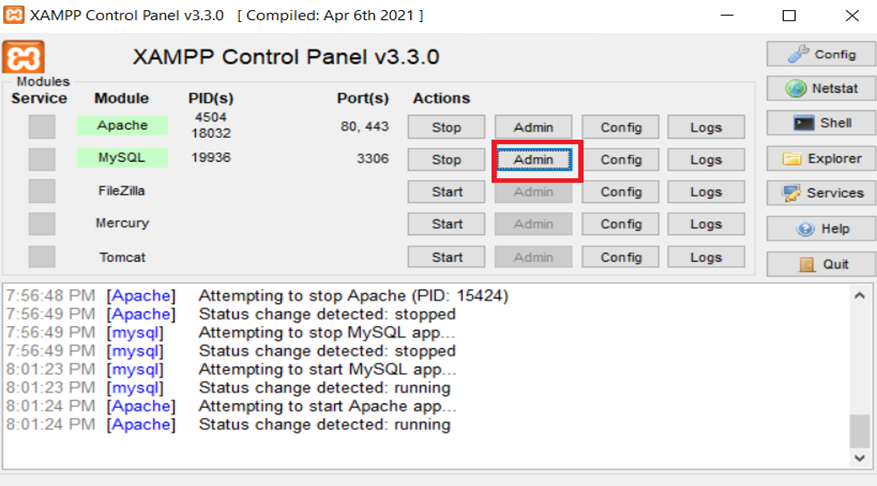Start the FileZilla module
The height and width of the screenshot is (486, 877).
(x=446, y=192)
